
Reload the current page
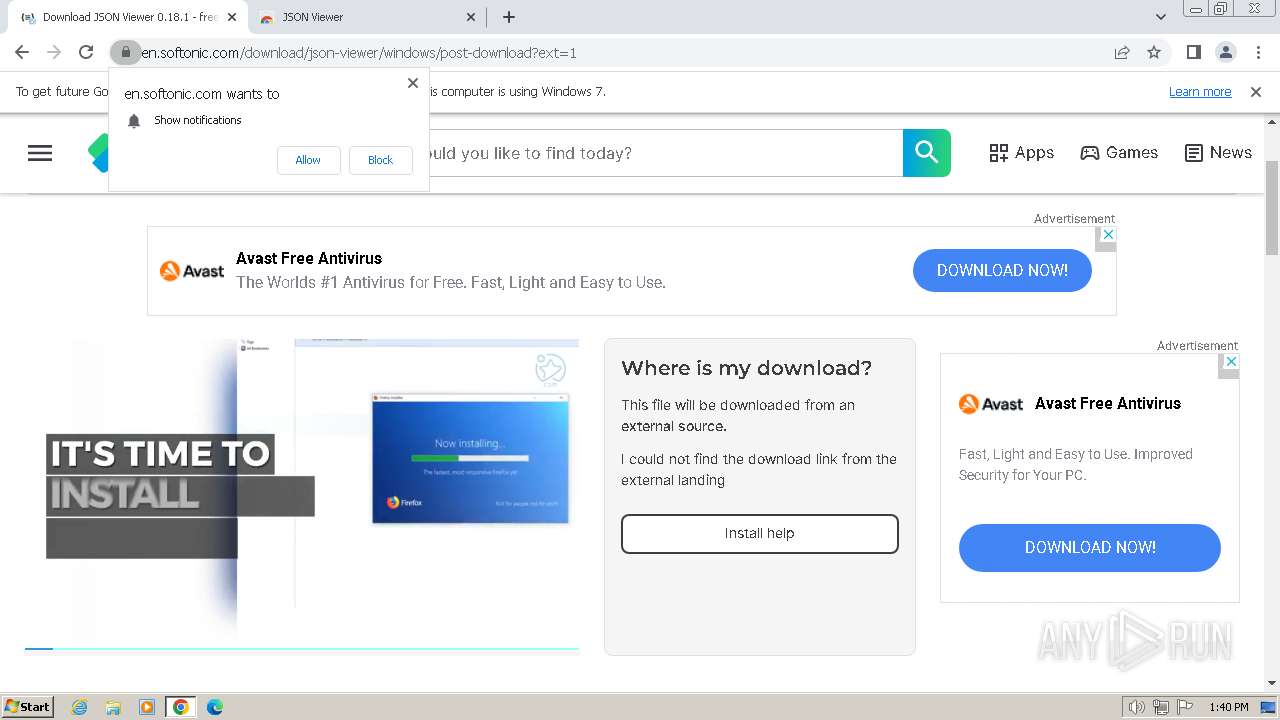click(86, 52)
